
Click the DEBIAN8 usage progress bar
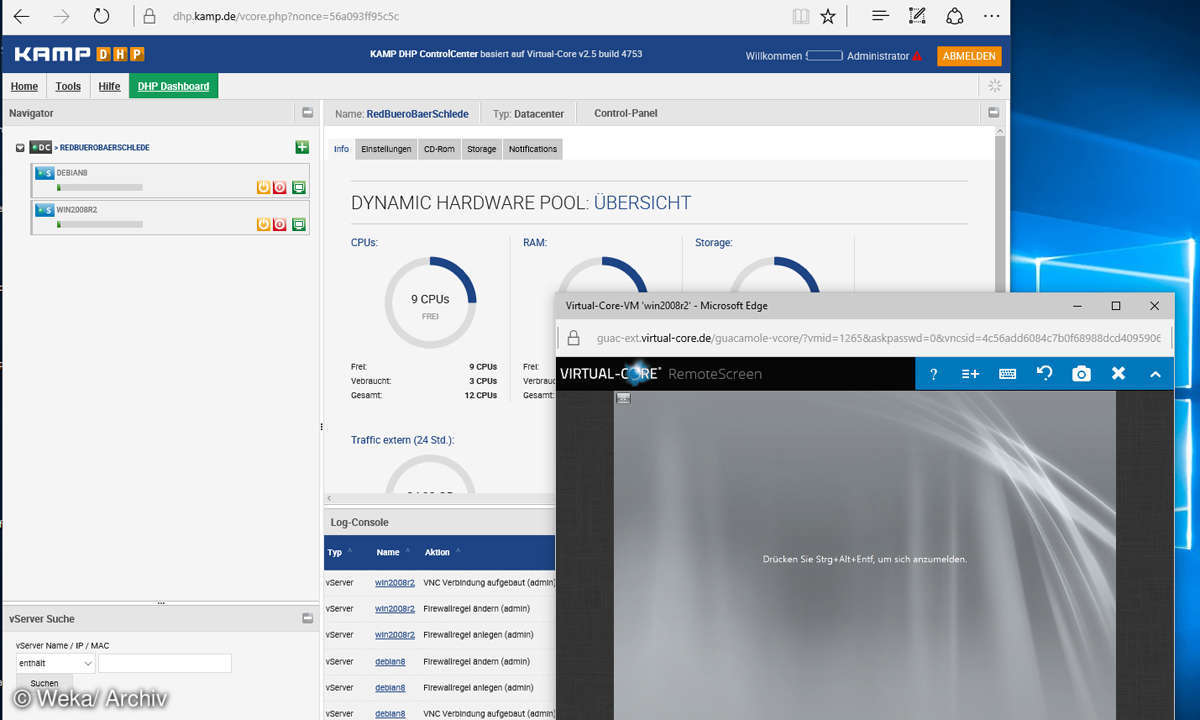(x=99, y=187)
